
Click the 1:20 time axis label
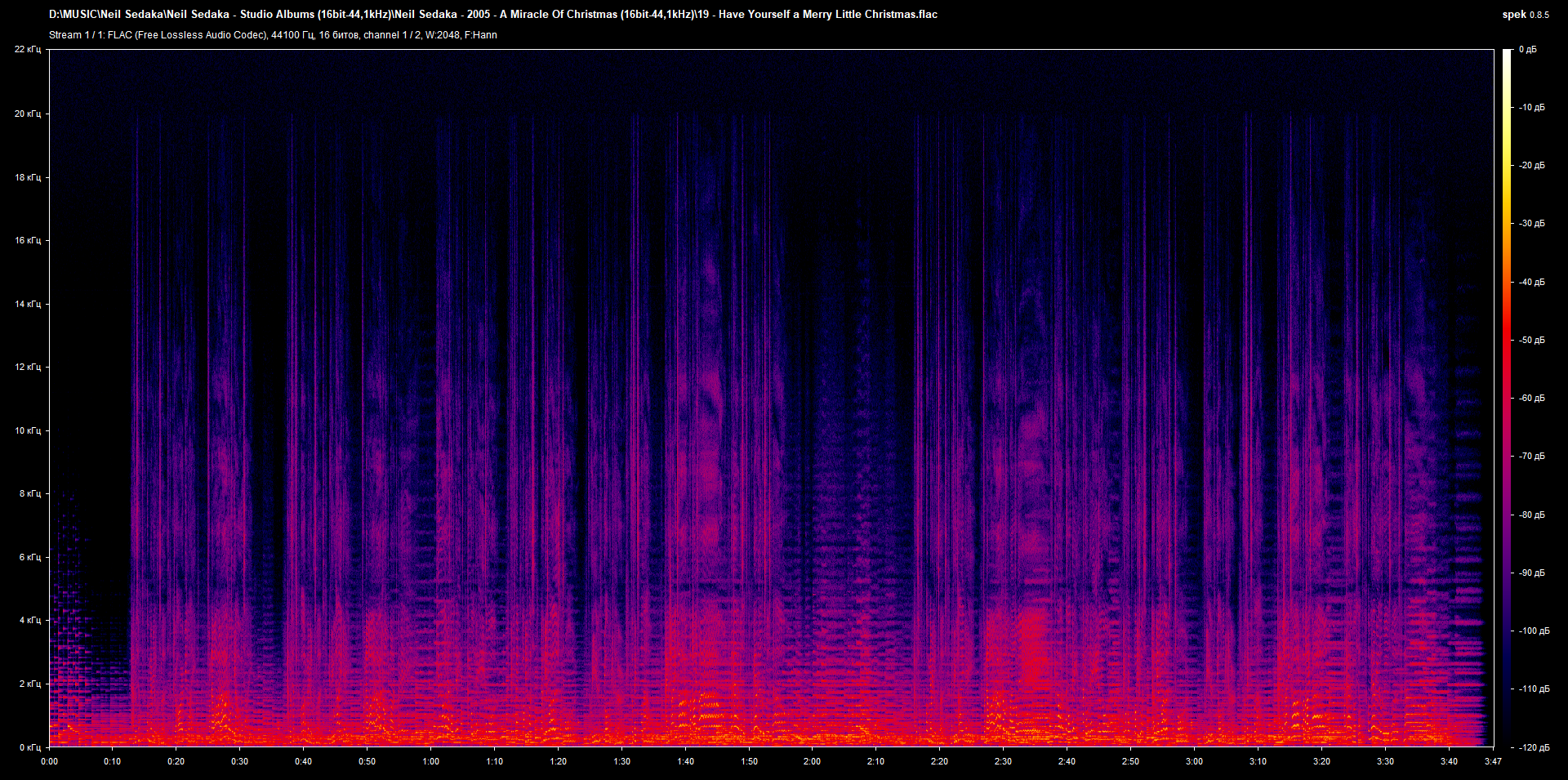559,761
